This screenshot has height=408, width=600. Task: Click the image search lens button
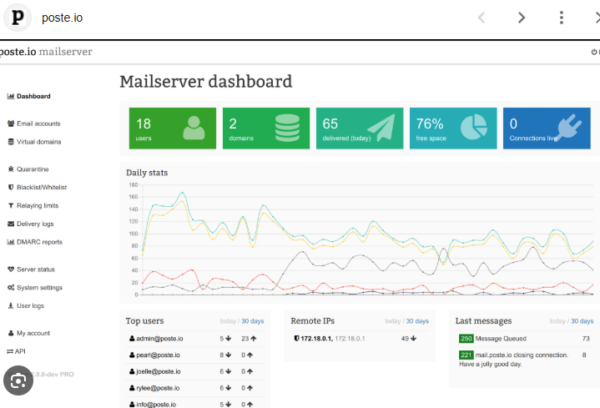coord(18,380)
